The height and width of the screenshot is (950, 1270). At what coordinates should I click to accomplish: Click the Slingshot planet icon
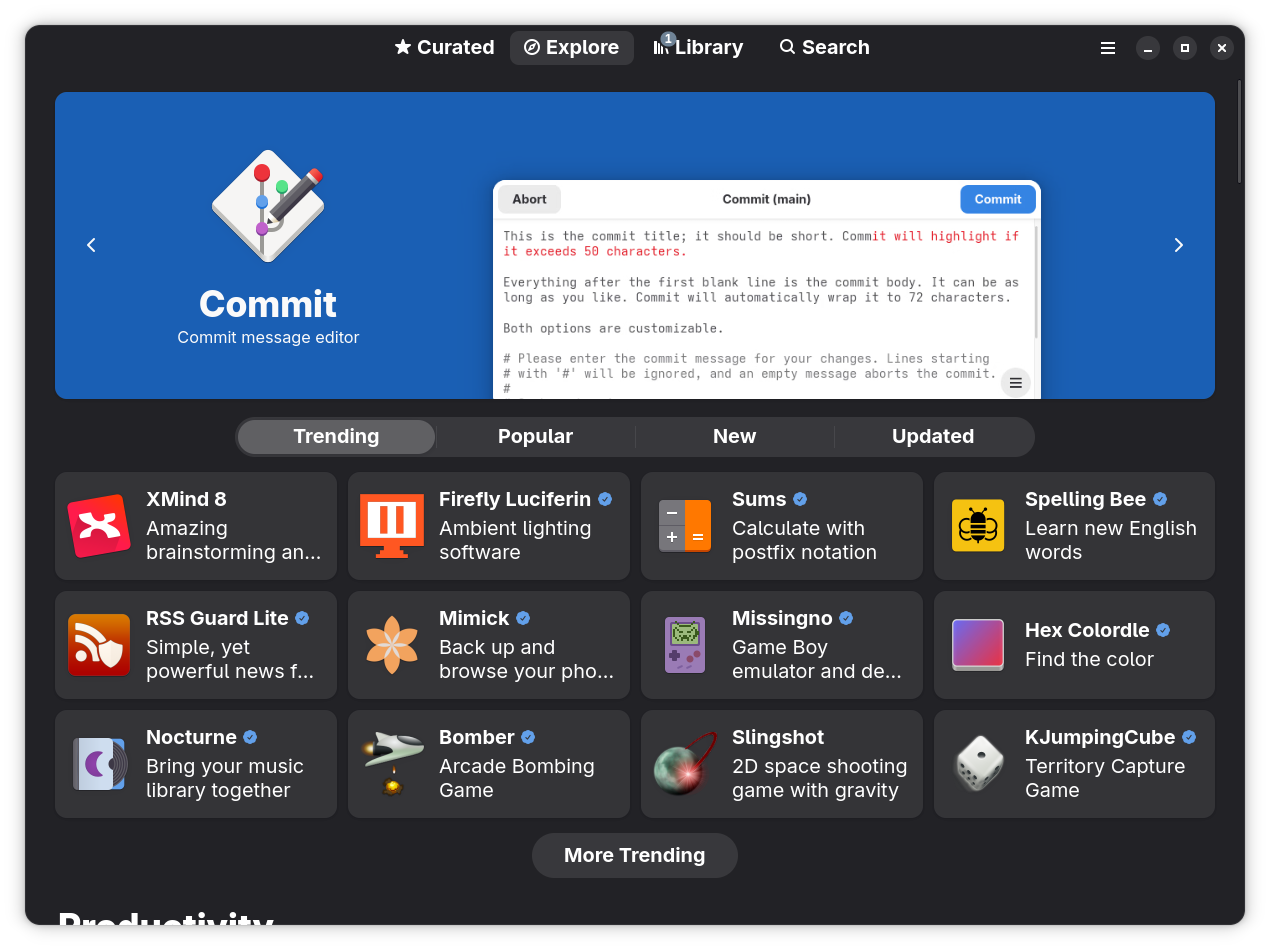tap(685, 764)
